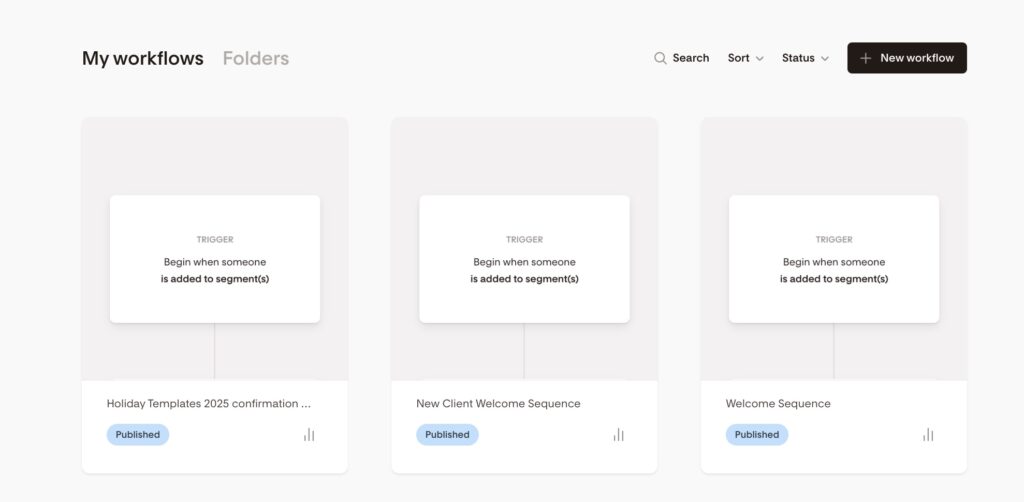
Task: Select trigger preview of Holiday Templates workflow
Action: point(215,259)
